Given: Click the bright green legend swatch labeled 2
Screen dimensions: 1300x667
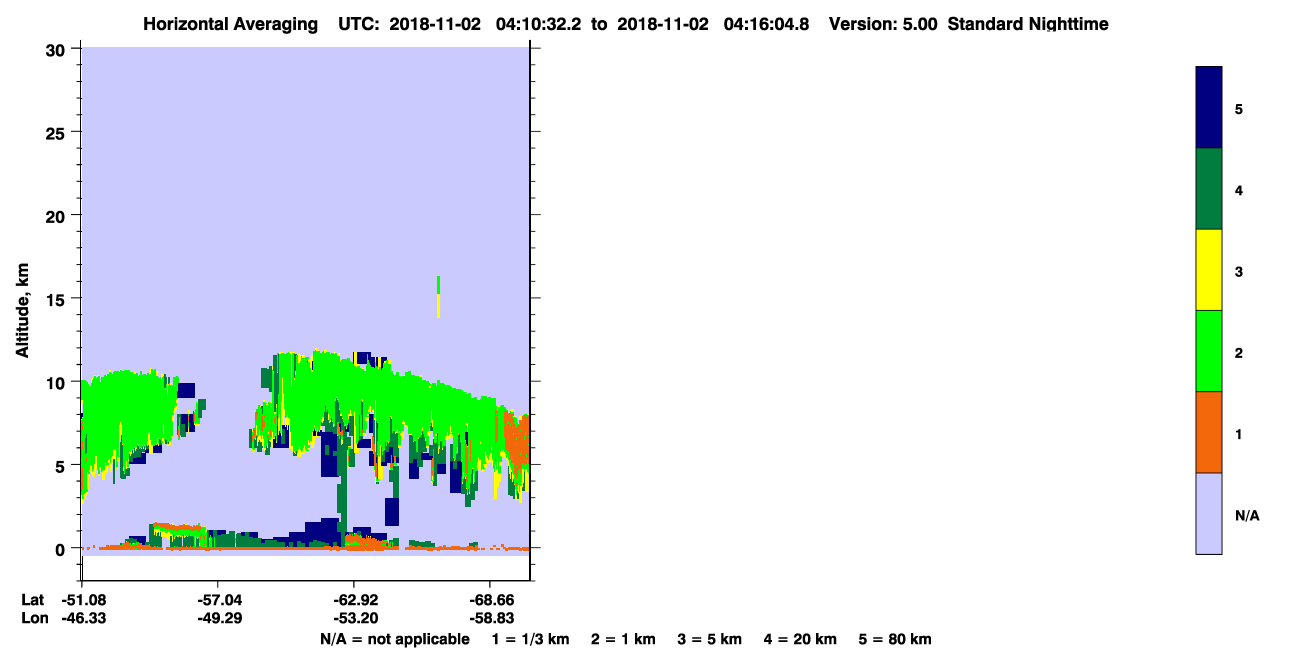Looking at the screenshot, I should (1209, 351).
